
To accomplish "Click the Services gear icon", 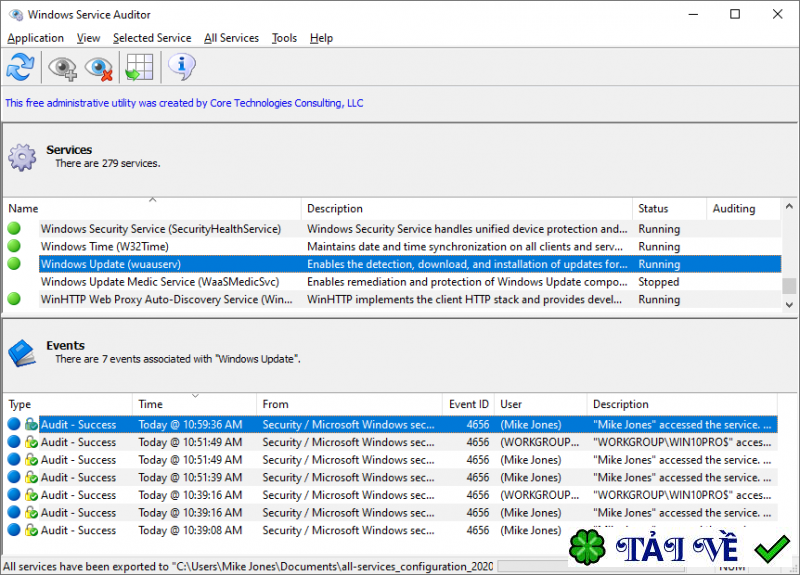I will point(22,157).
